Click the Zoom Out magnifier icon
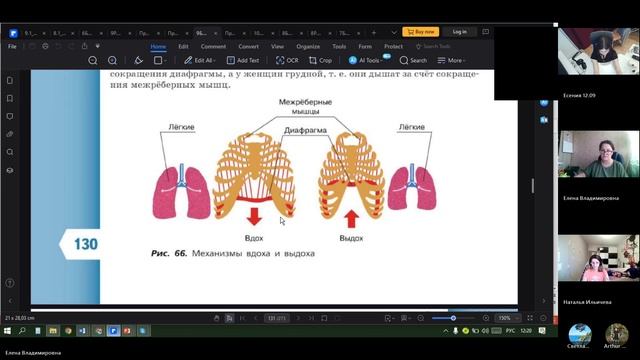Screen dimensions: 640x360 [x=93, y=60]
